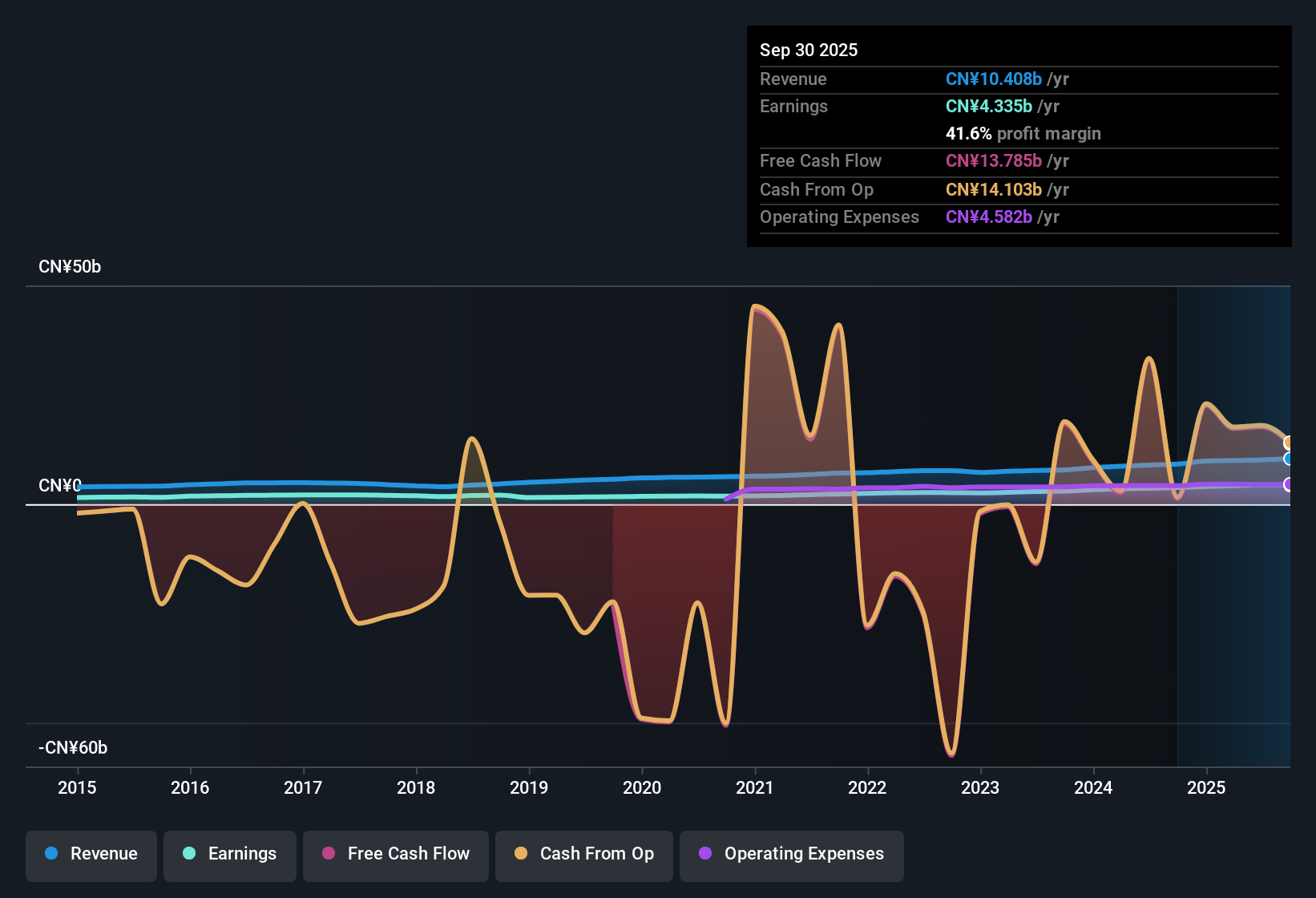
Task: Toggle the Earnings series visibility
Action: click(x=230, y=854)
